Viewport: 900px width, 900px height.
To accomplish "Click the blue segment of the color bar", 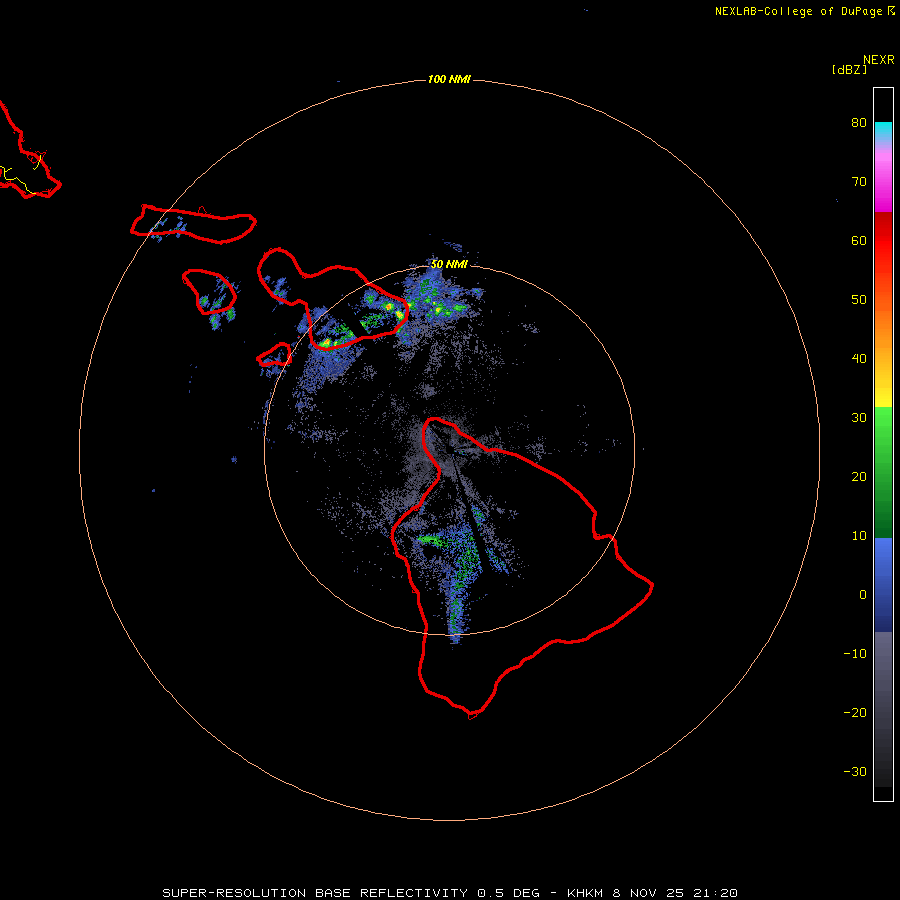I will (883, 585).
